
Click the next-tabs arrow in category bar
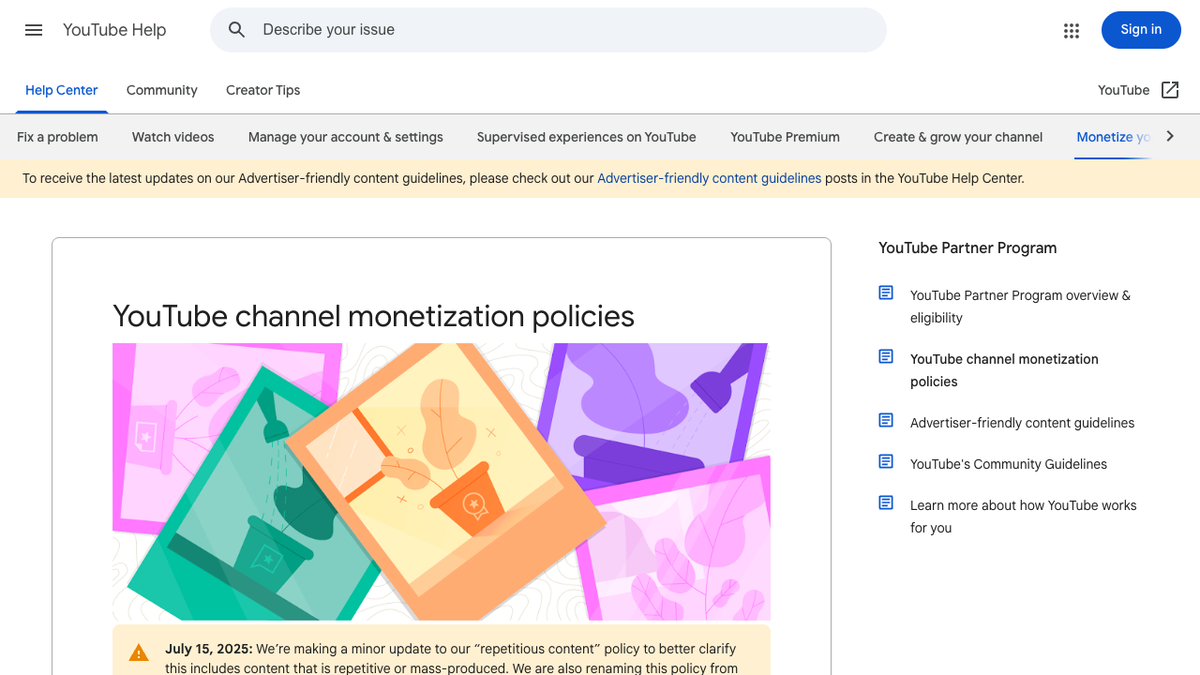coord(1170,136)
